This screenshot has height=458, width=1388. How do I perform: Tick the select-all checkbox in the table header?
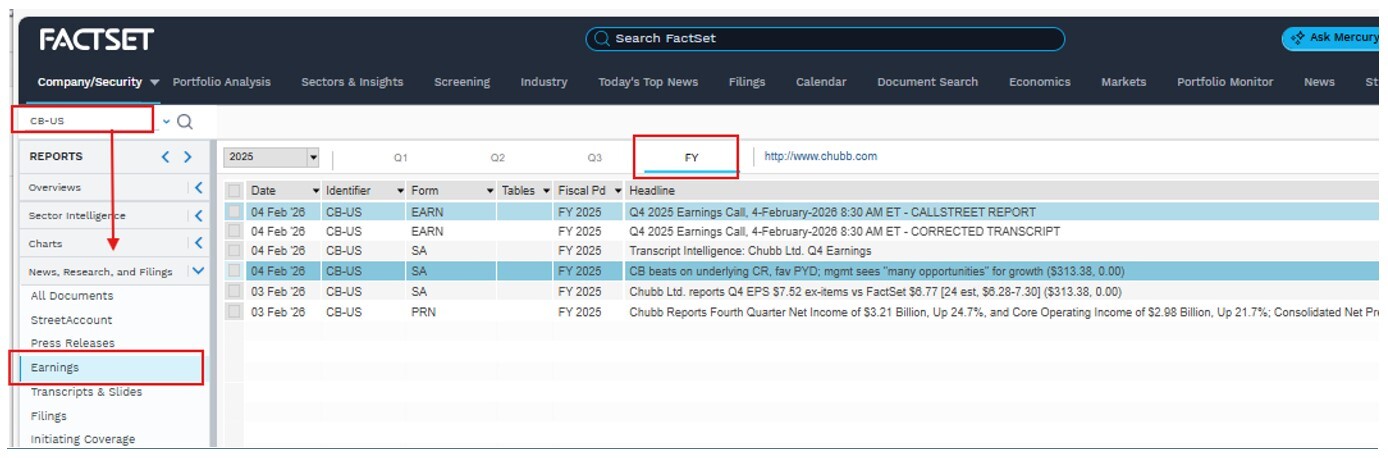[234, 190]
